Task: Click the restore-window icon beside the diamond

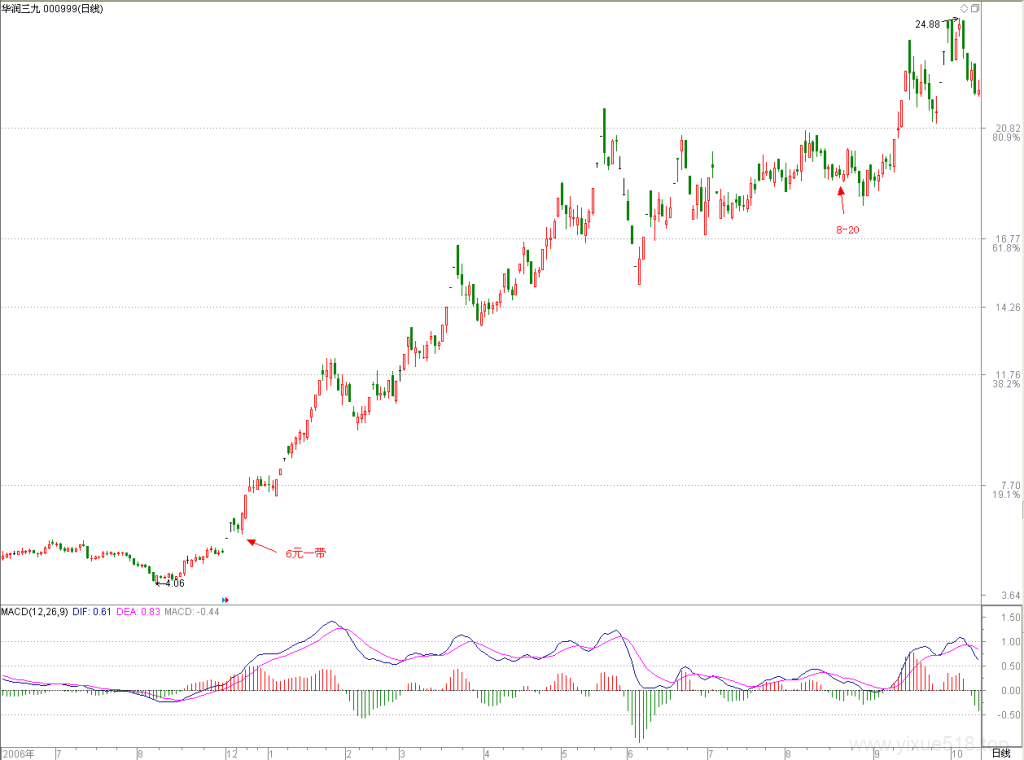Action: [974, 8]
